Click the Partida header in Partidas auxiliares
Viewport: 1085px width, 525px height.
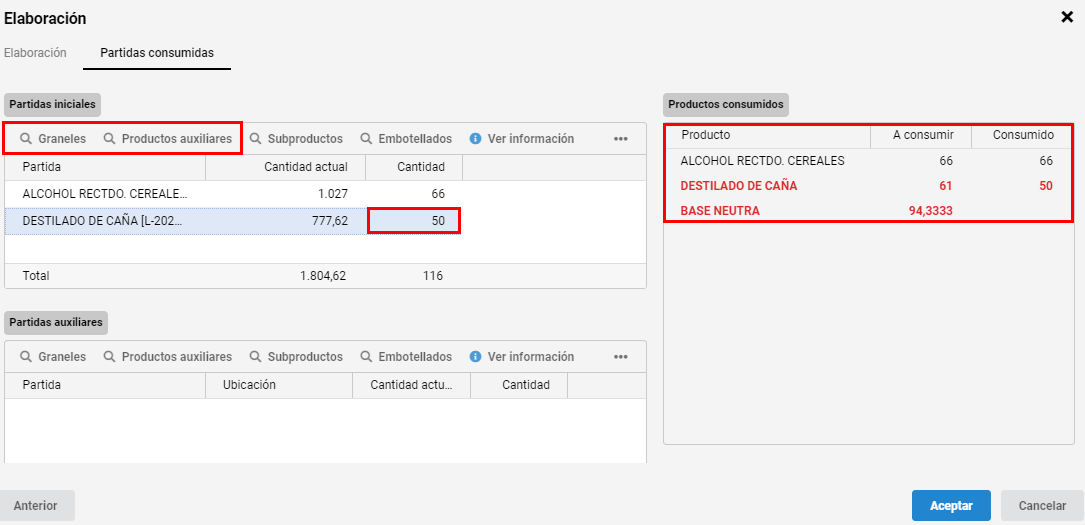[105, 385]
